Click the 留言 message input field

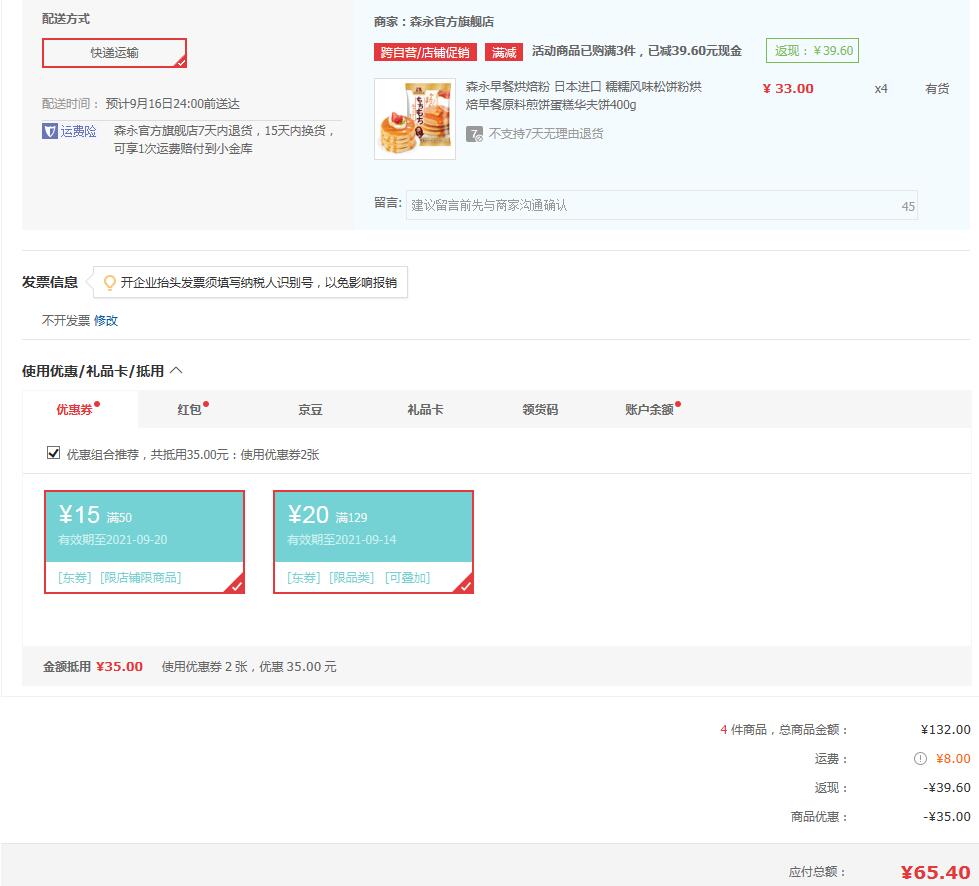coord(662,205)
